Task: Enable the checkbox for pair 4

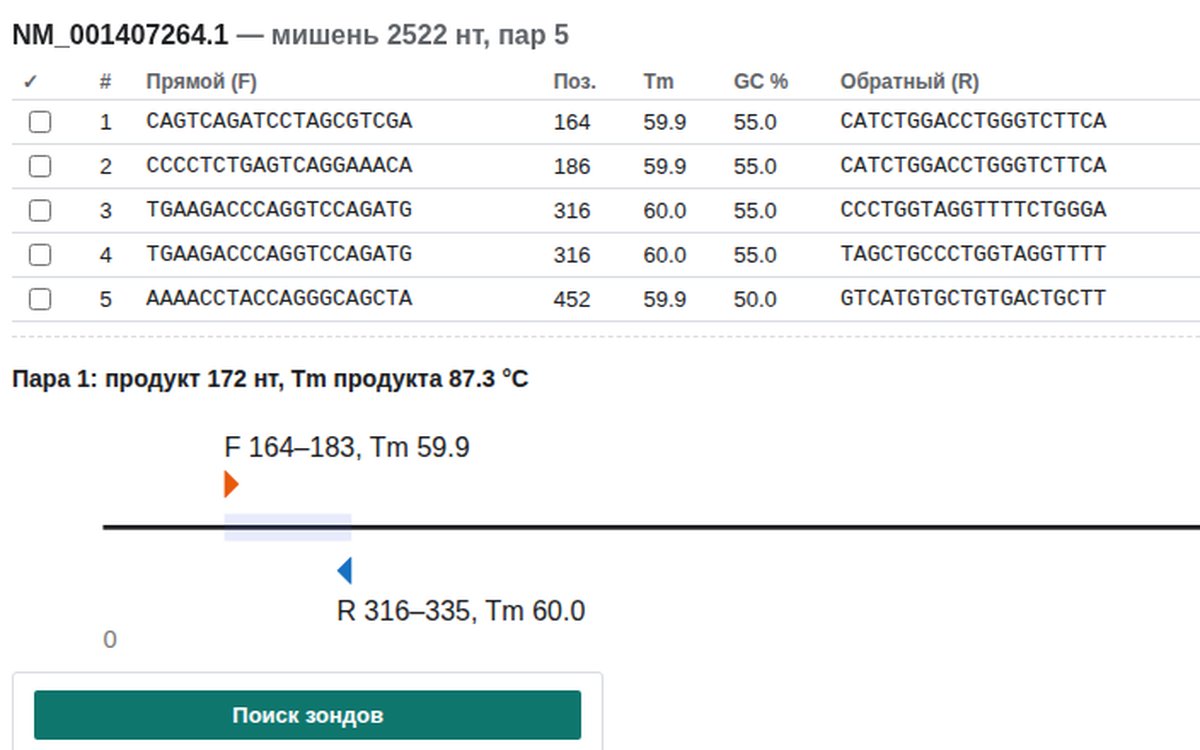Action: pos(40,254)
